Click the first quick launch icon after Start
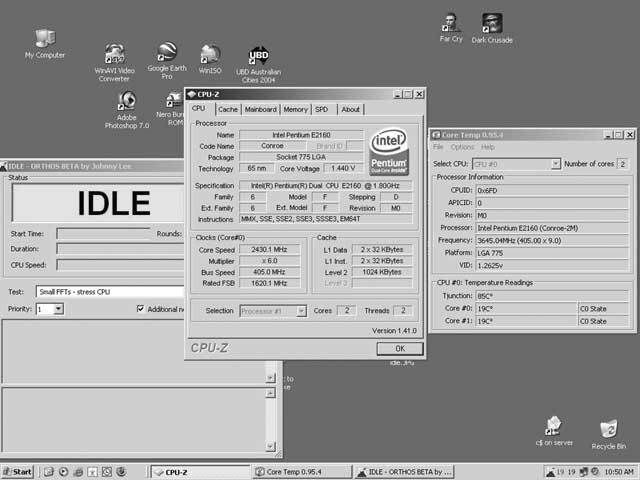Viewport: 640px width, 480px height. coord(49,472)
